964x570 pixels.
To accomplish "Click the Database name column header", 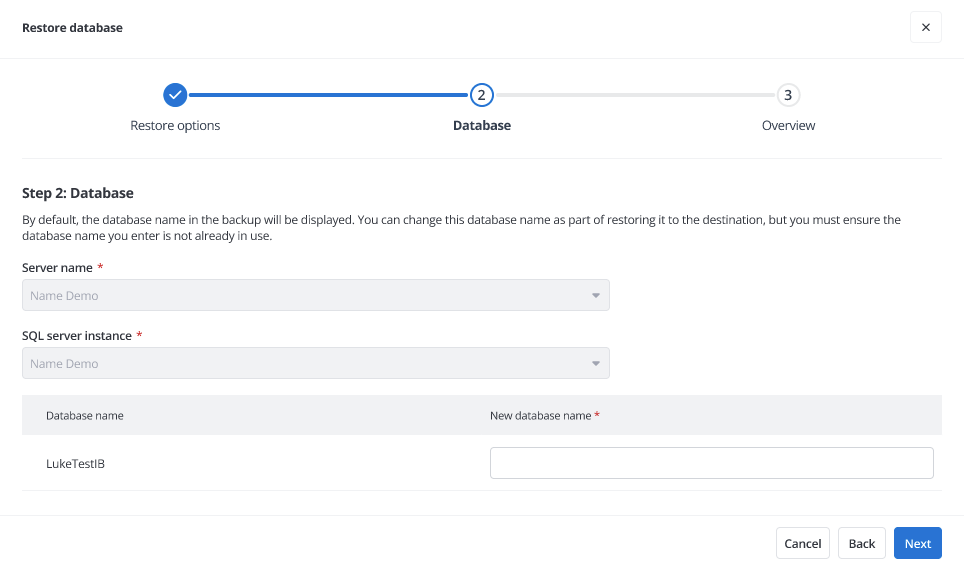I will pyautogui.click(x=85, y=415).
